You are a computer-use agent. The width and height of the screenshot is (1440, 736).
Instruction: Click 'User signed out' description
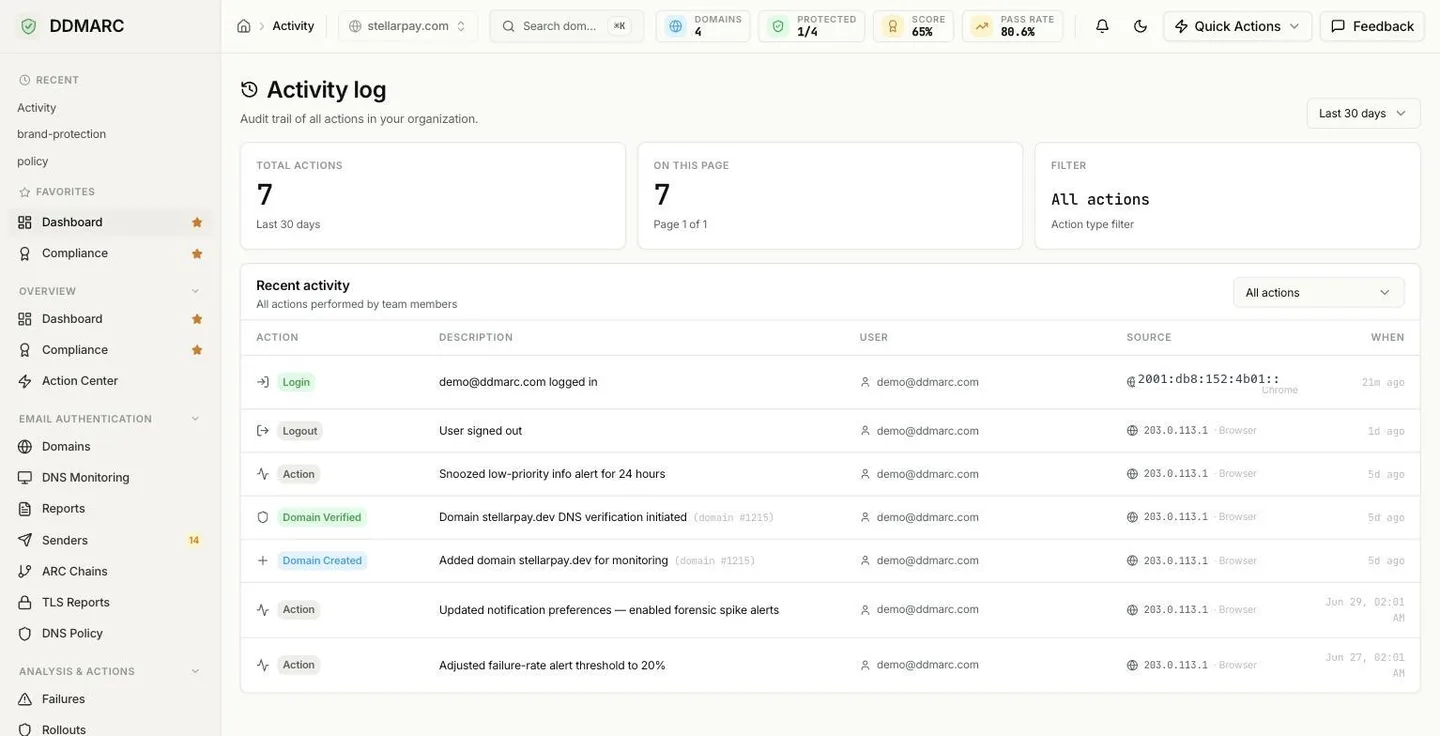(480, 431)
